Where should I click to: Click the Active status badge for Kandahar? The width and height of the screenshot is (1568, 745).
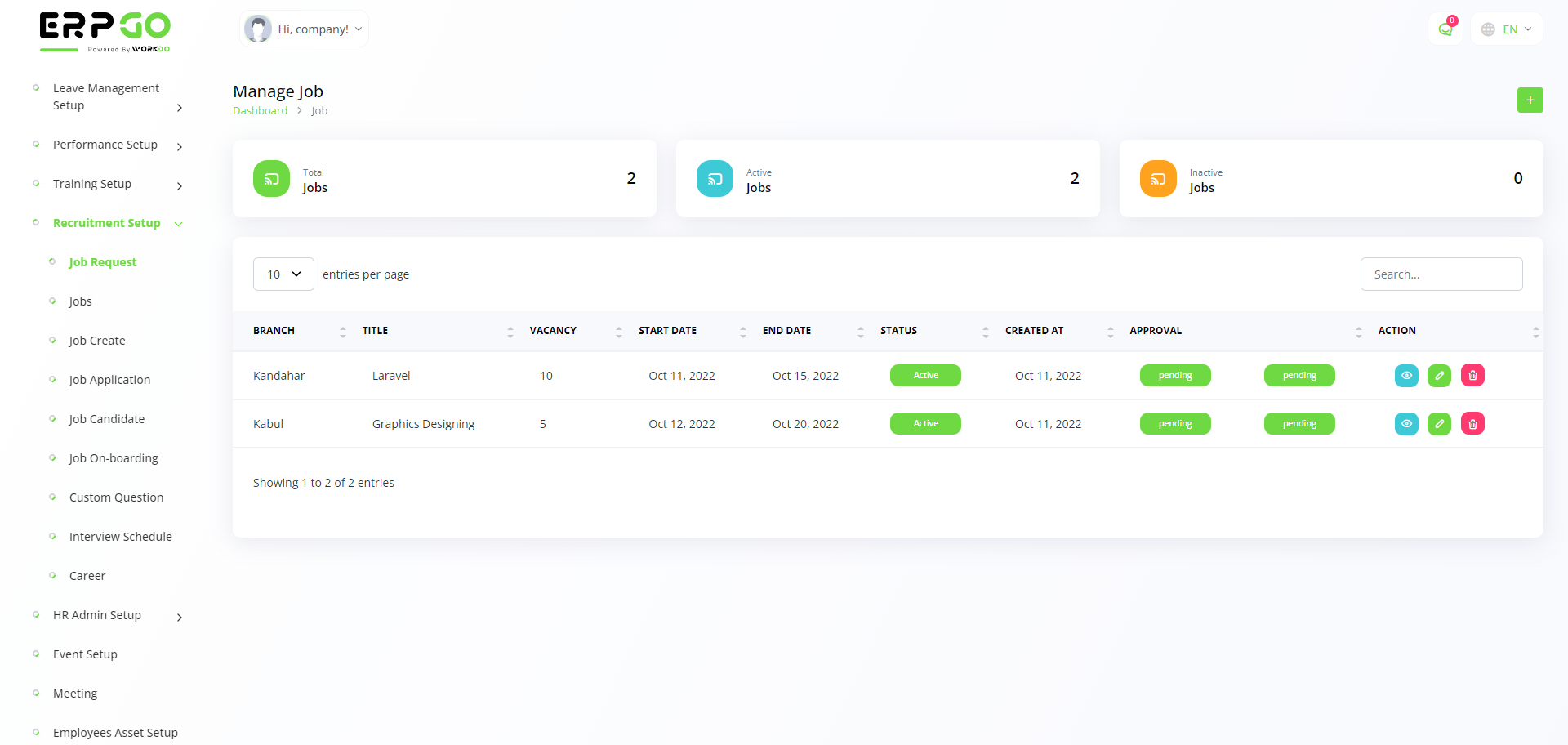tap(925, 376)
